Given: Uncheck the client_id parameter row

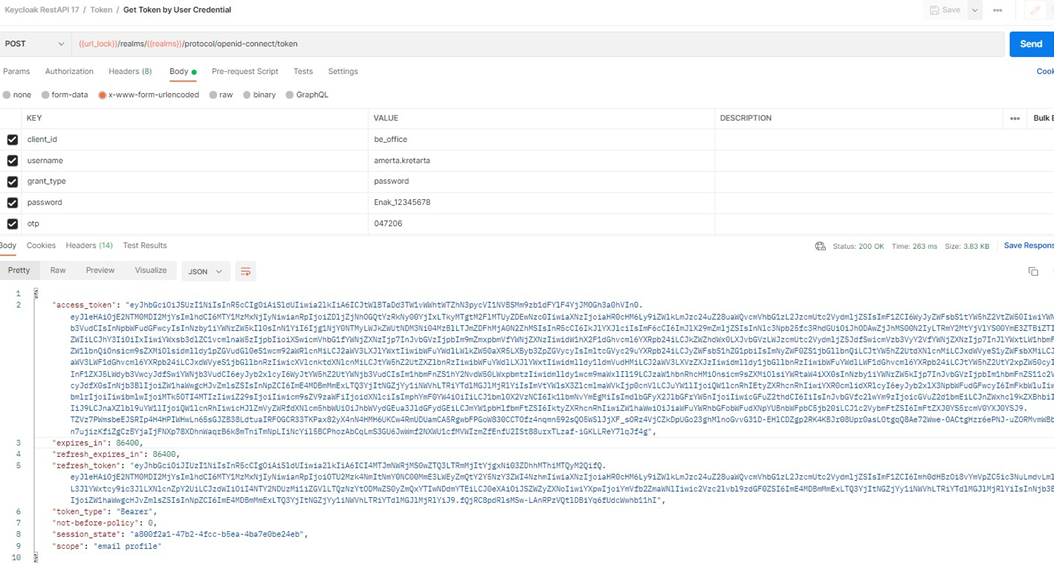Looking at the screenshot, I should tap(12, 139).
